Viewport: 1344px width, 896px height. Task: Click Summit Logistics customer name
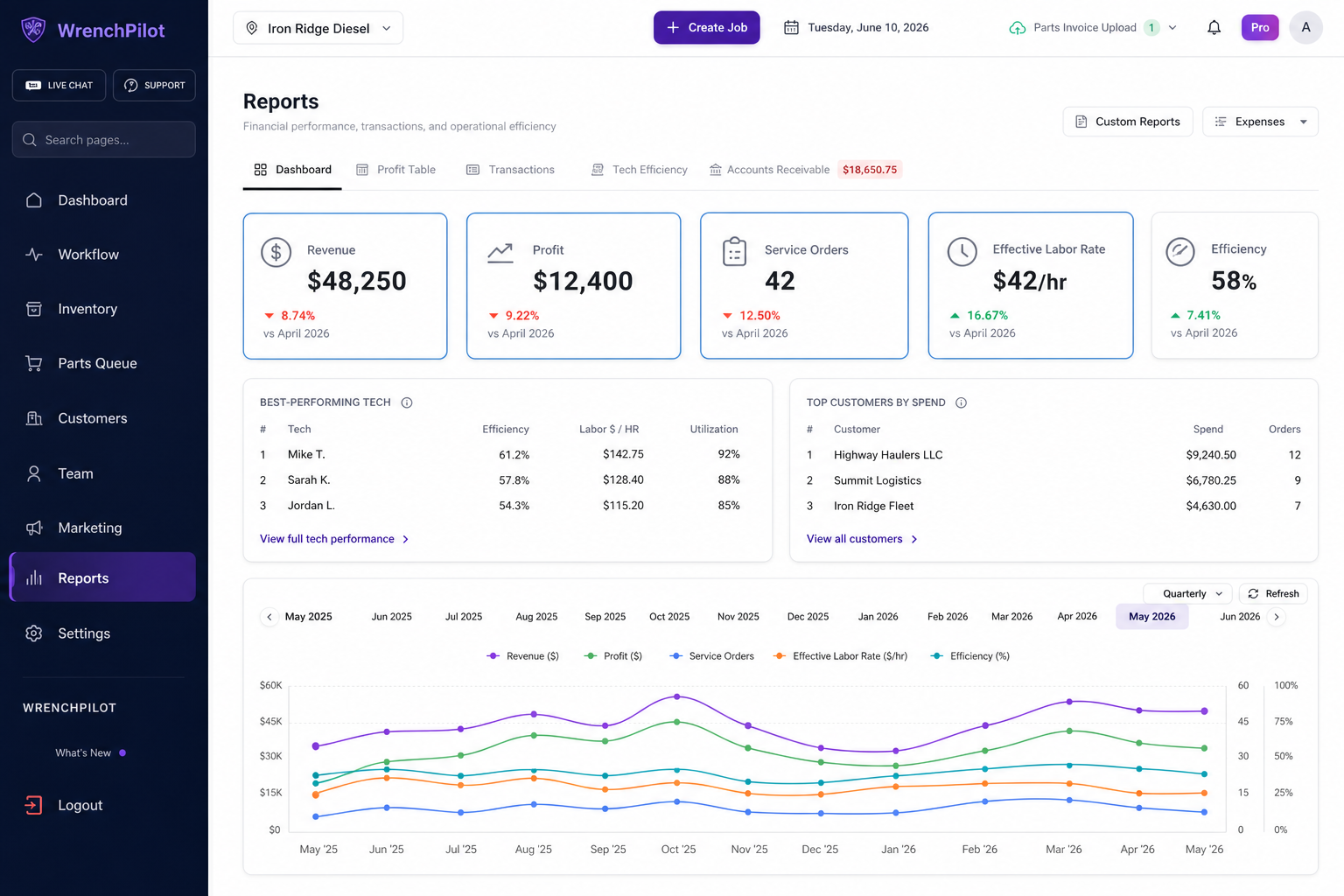pos(878,480)
